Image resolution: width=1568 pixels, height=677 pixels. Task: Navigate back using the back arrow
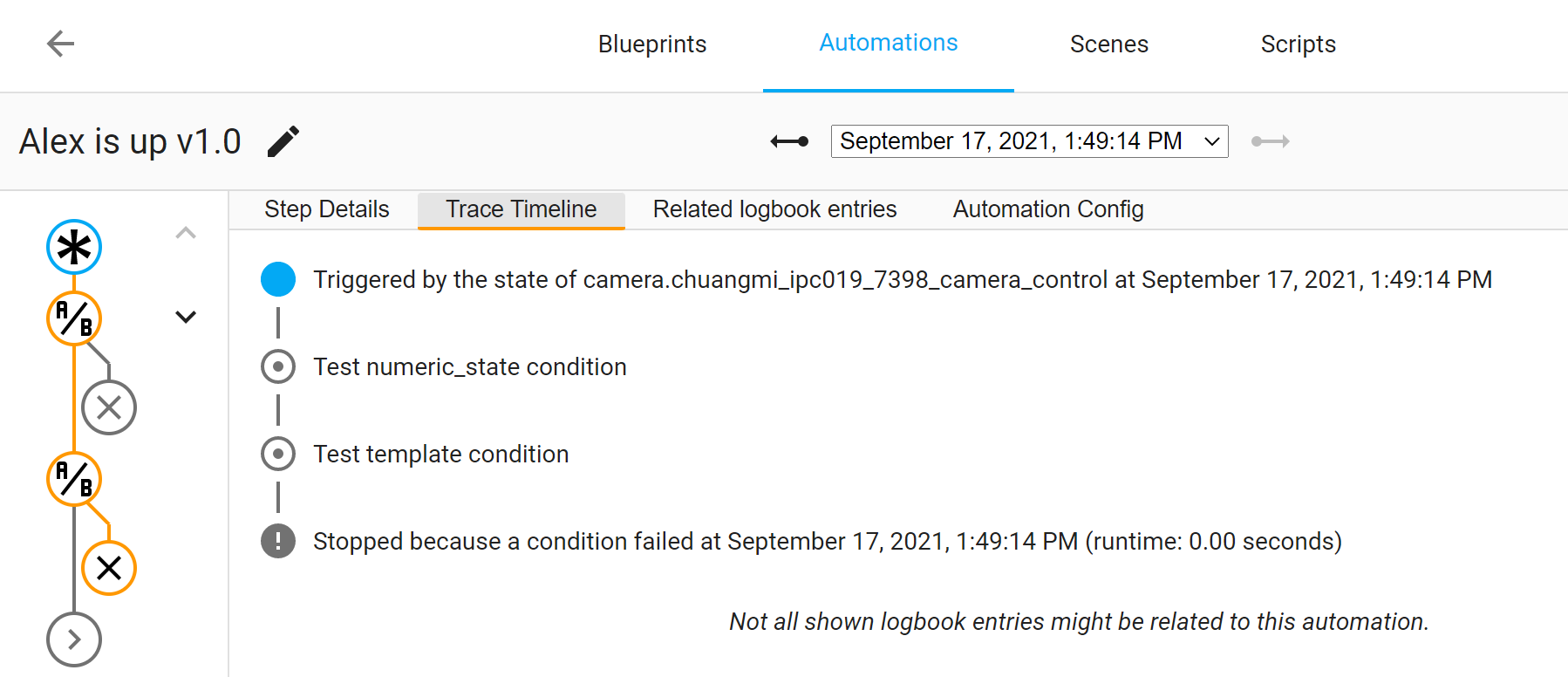59,44
